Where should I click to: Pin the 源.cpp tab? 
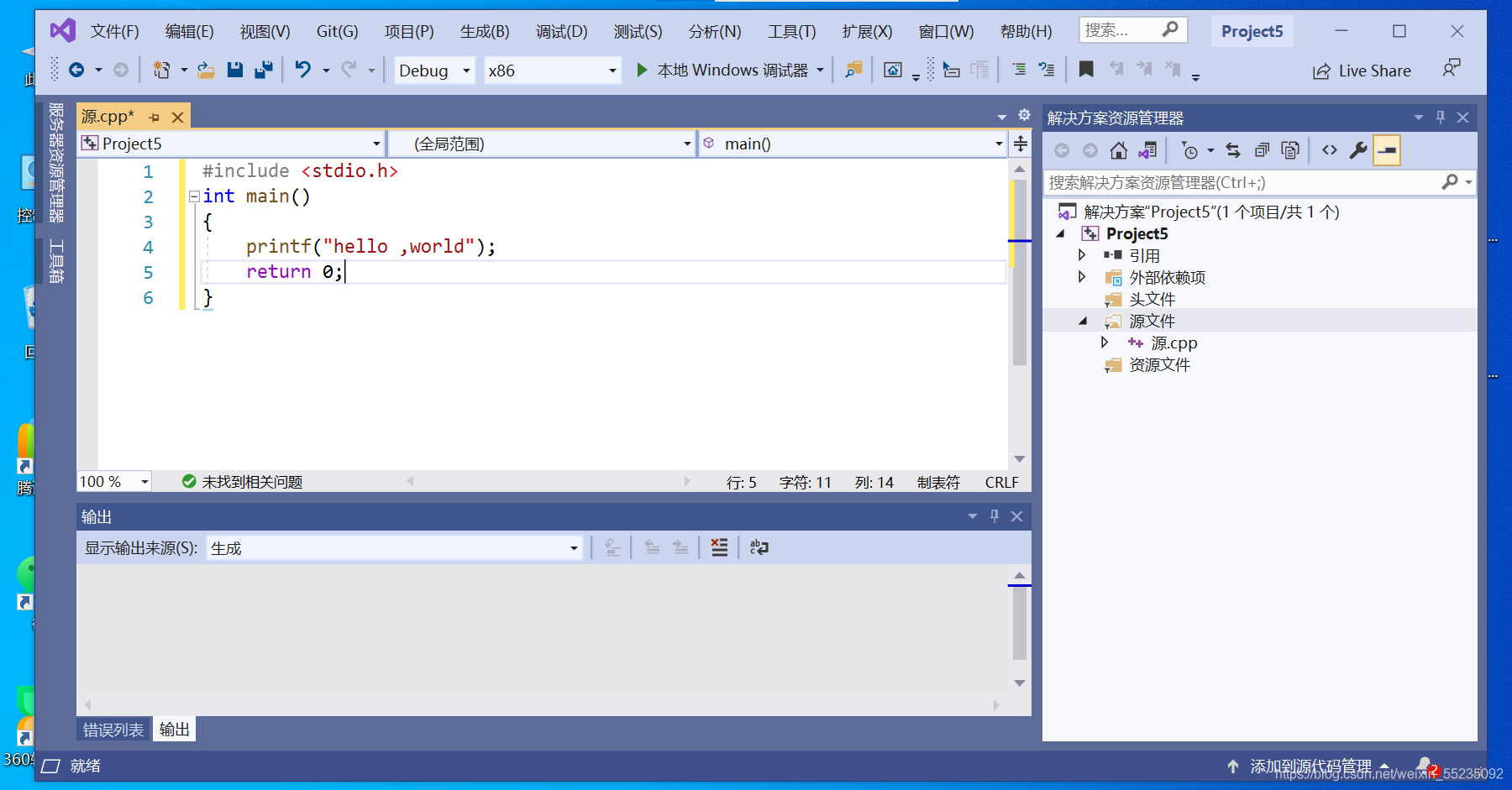pos(154,118)
